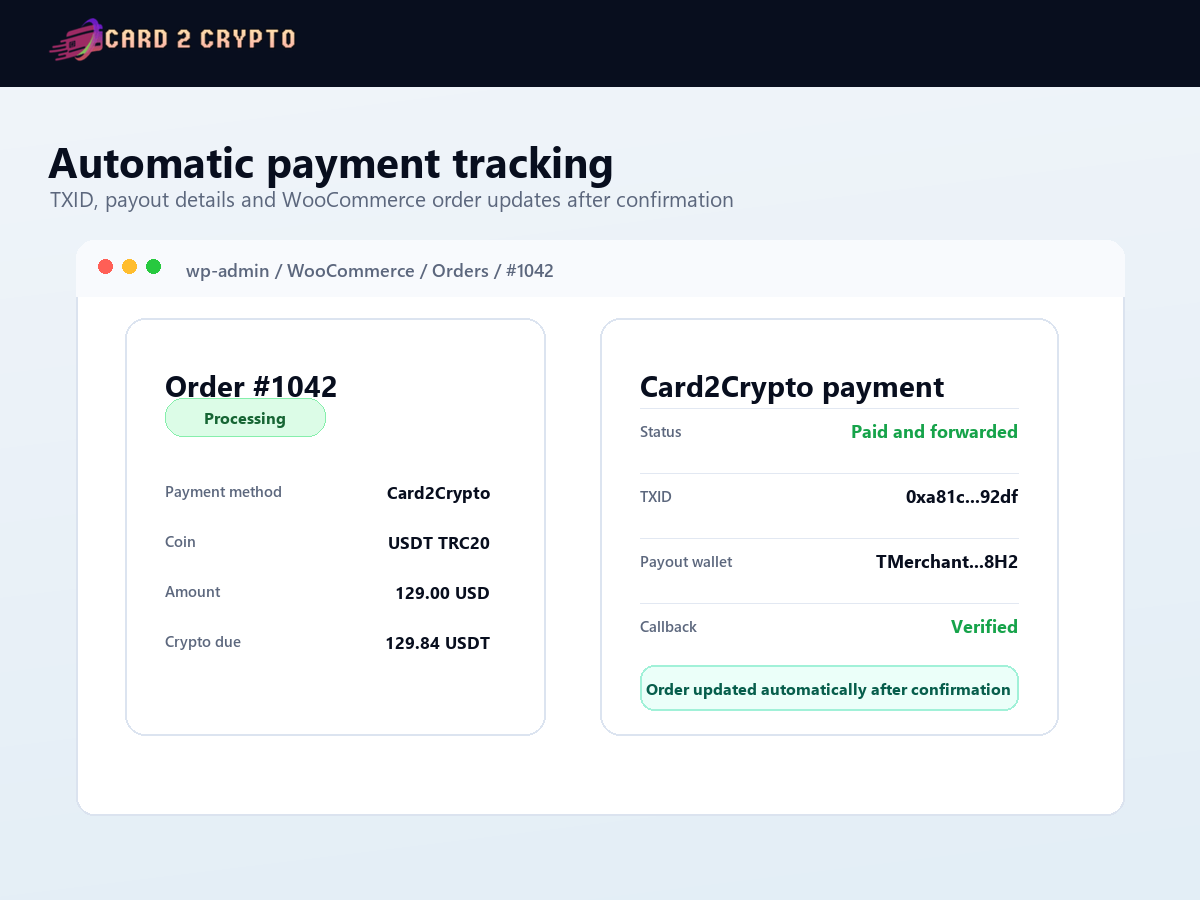The image size is (1200, 900).
Task: Click the Callback label
Action: (668, 627)
